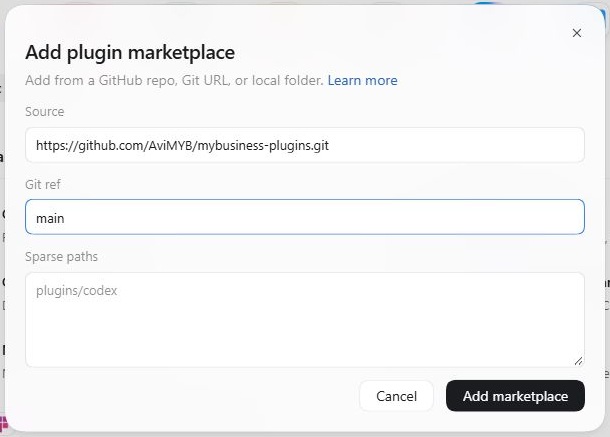Click the Add marketplace button
The width and height of the screenshot is (610, 437).
(515, 396)
